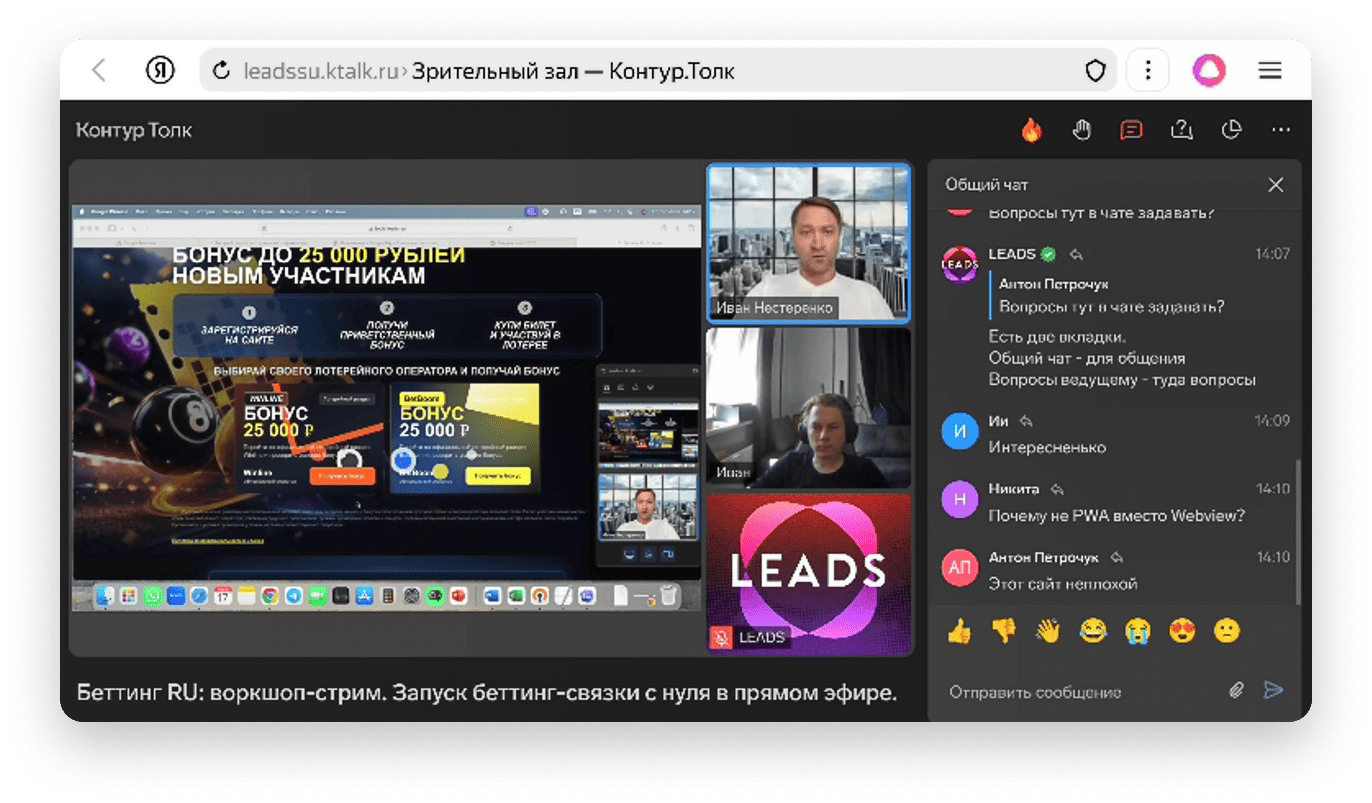Viewport: 1372px width, 803px height.
Task: Click the Общий чат heading
Action: click(986, 185)
